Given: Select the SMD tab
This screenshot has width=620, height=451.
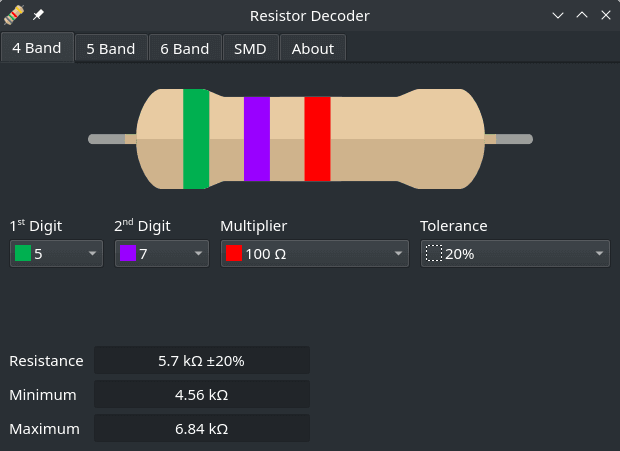Looking at the screenshot, I should (x=250, y=48).
